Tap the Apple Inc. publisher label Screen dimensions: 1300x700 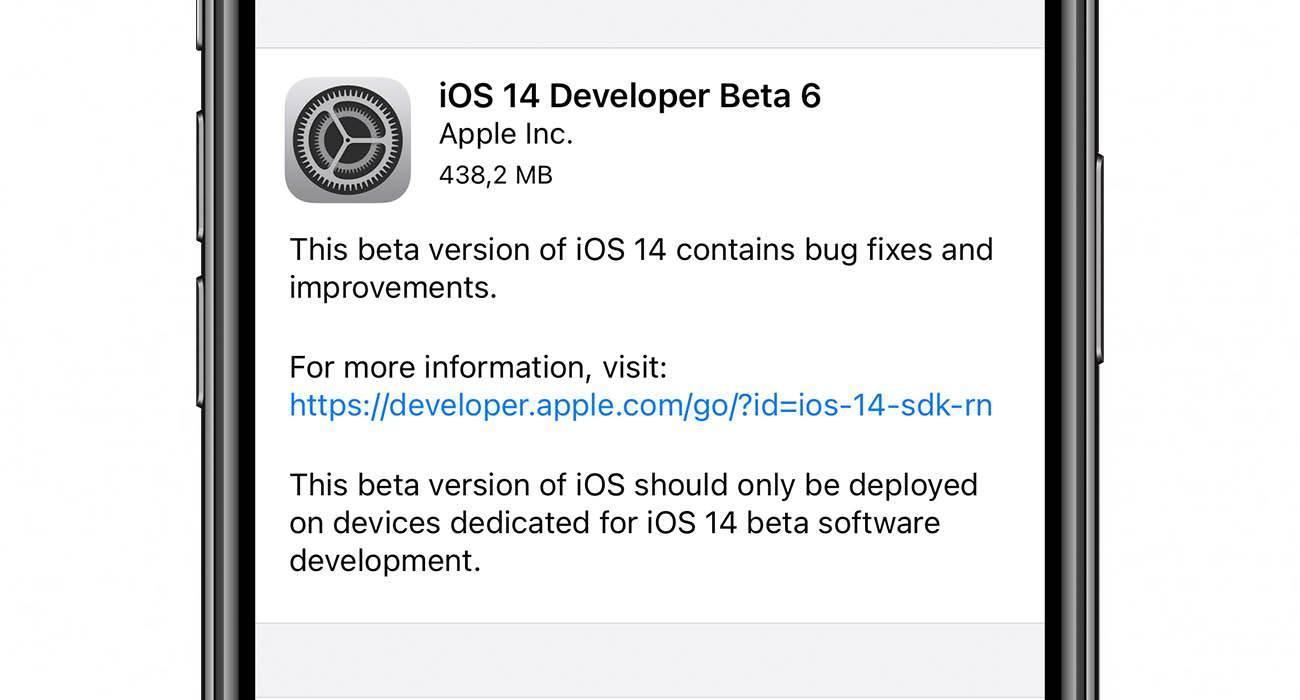506,134
